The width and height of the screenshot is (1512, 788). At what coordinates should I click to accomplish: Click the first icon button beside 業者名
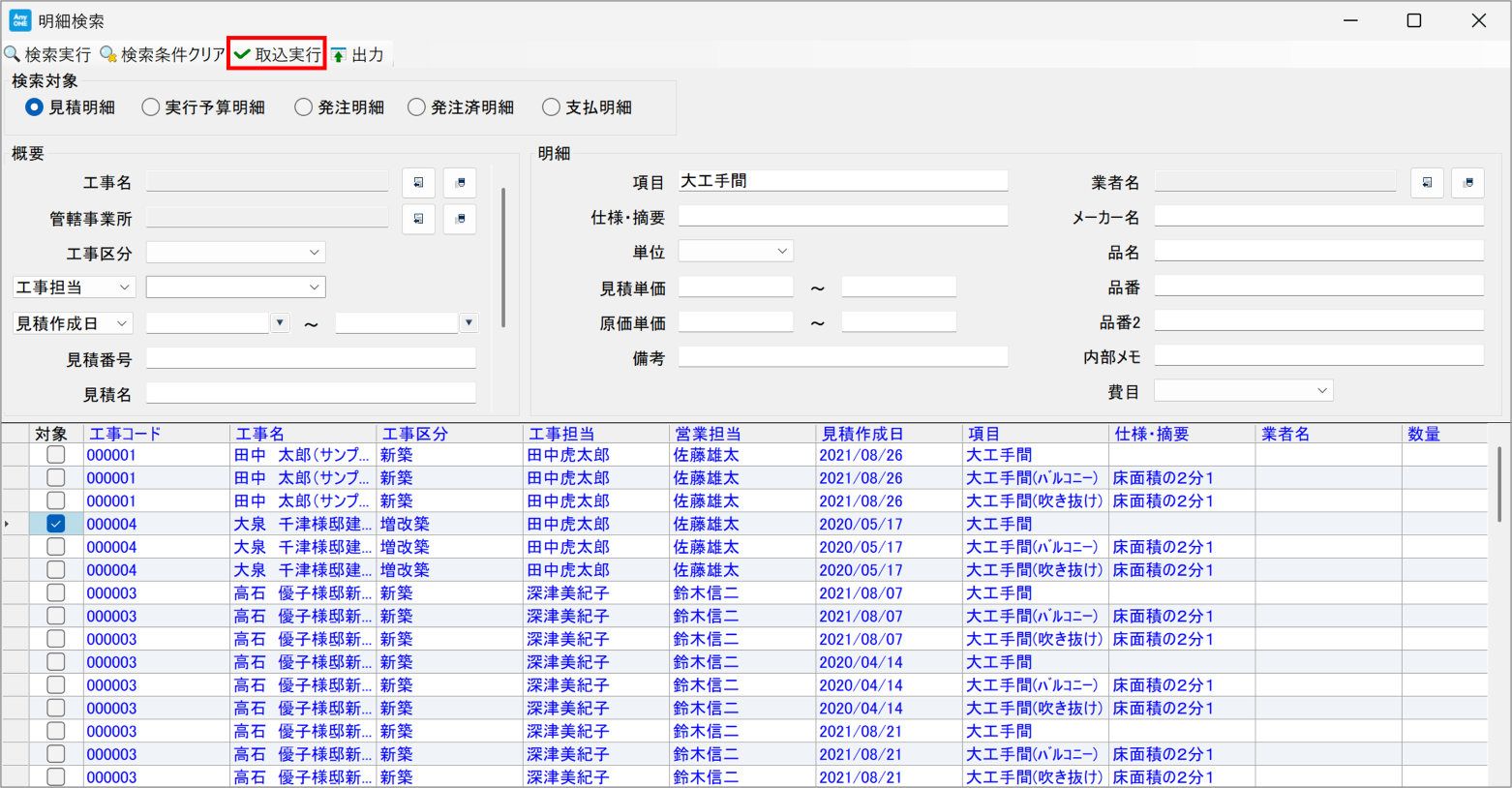click(1427, 183)
